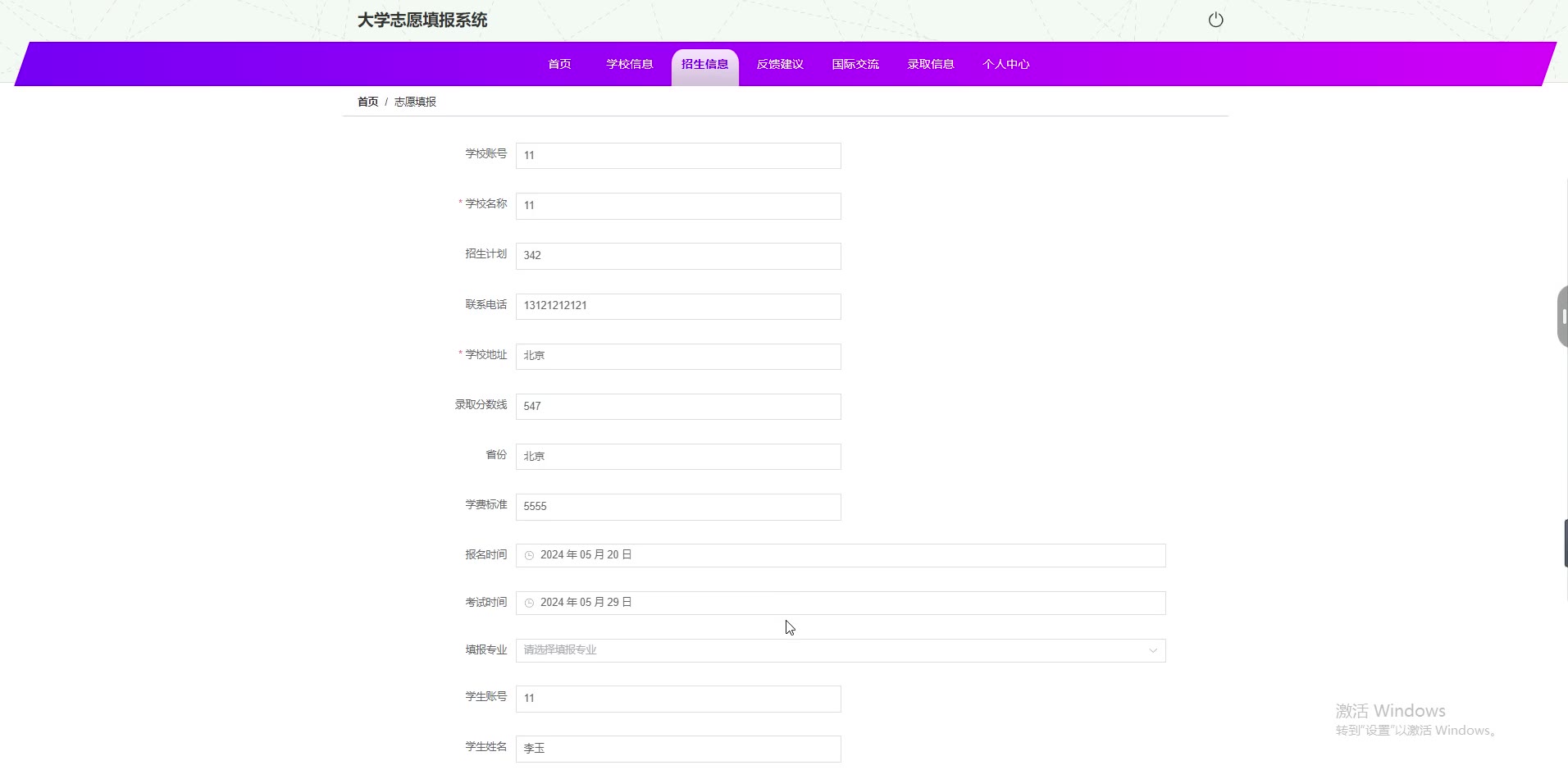Click the 联系电话 input field

coord(678,307)
